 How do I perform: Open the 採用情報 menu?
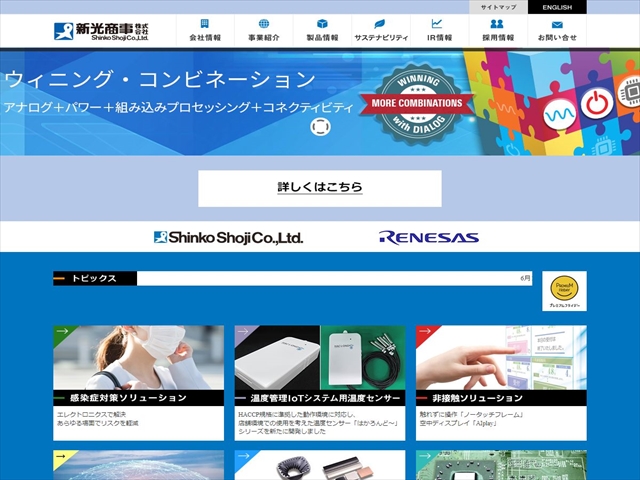(x=498, y=31)
